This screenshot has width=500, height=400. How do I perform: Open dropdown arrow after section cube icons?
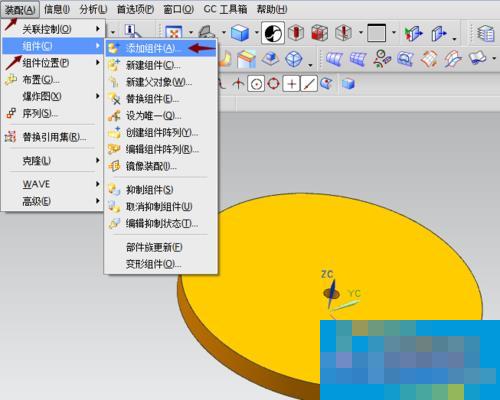tap(361, 33)
